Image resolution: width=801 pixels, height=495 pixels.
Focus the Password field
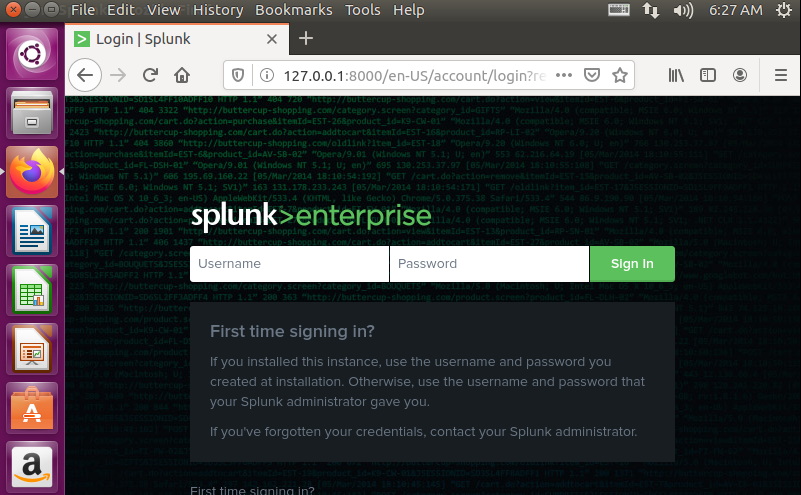coord(489,264)
